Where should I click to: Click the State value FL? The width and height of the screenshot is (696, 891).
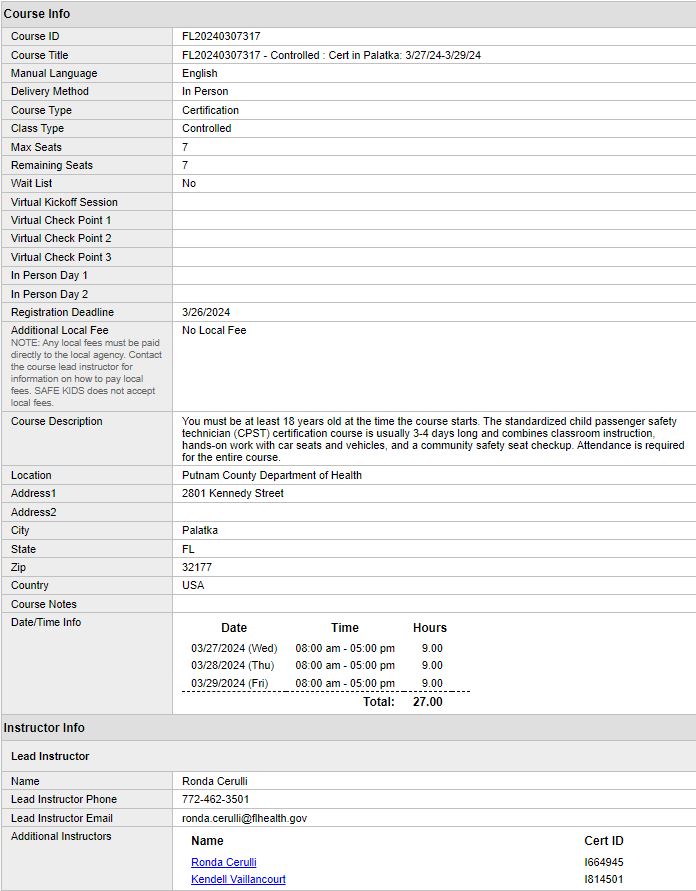pyautogui.click(x=188, y=549)
